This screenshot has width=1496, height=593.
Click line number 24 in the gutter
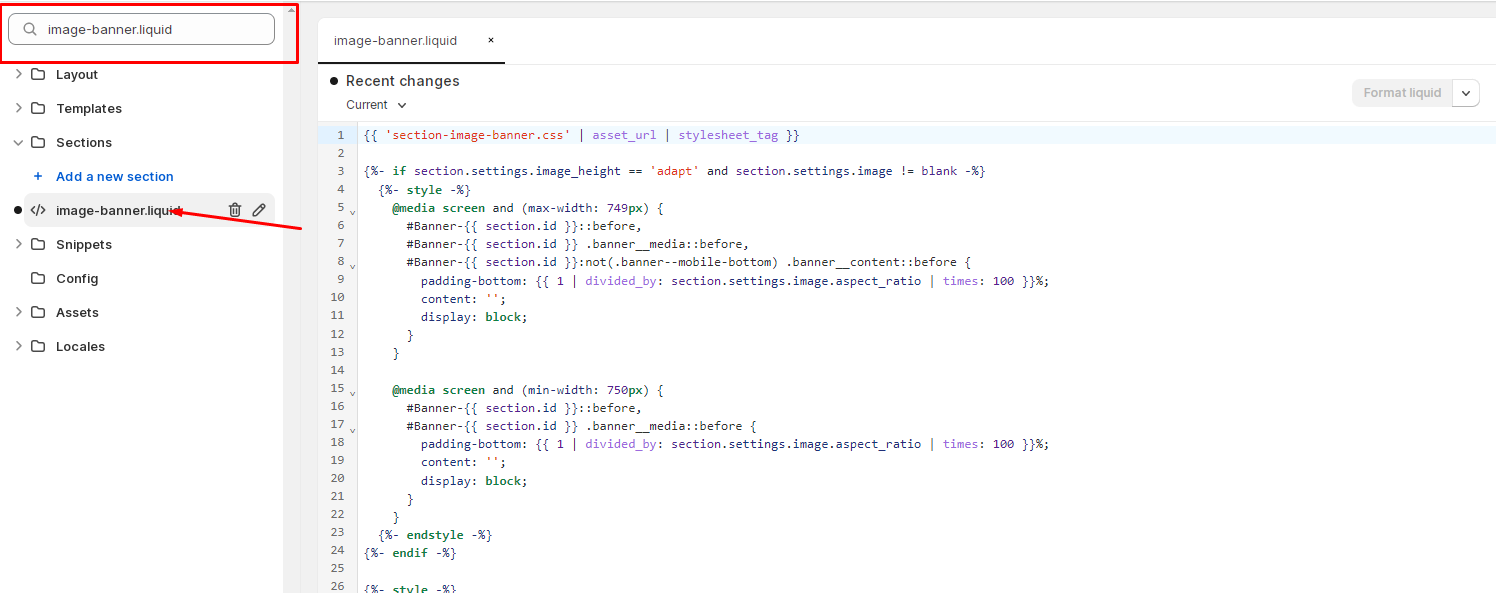[337, 550]
